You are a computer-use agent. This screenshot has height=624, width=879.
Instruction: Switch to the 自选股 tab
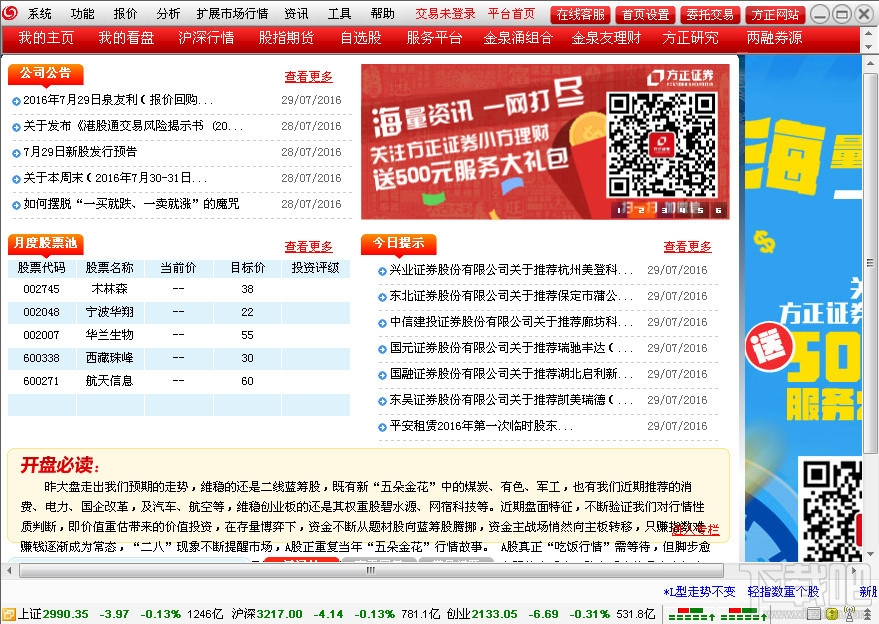(x=360, y=38)
